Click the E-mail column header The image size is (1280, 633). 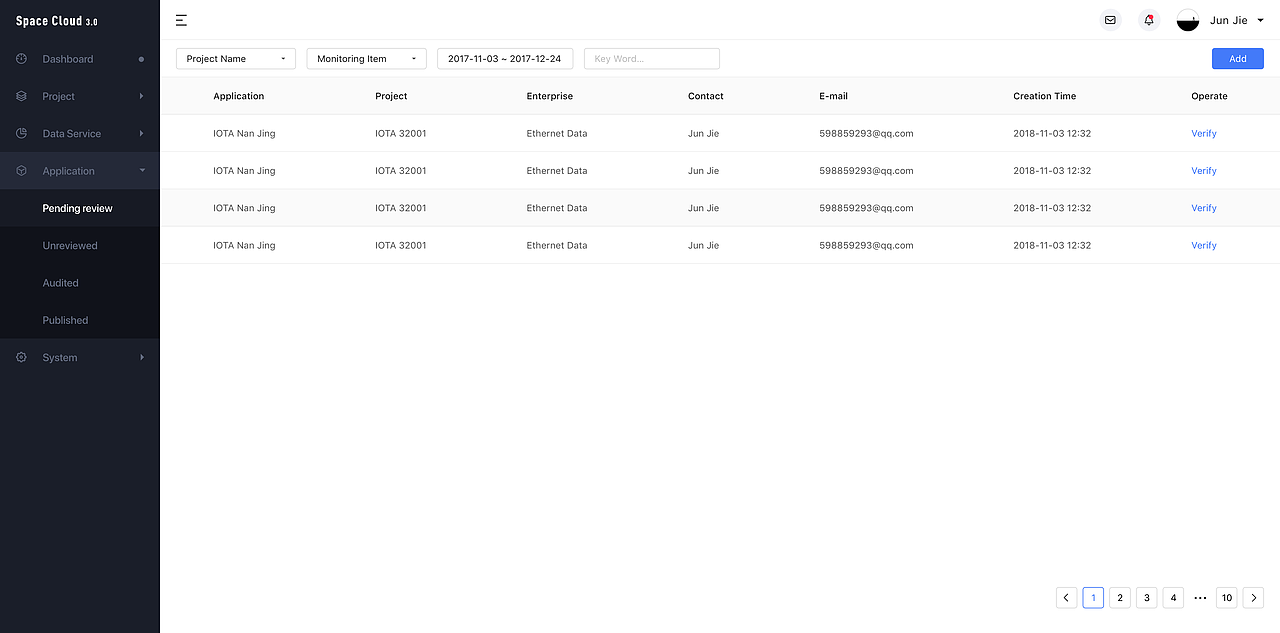(833, 96)
